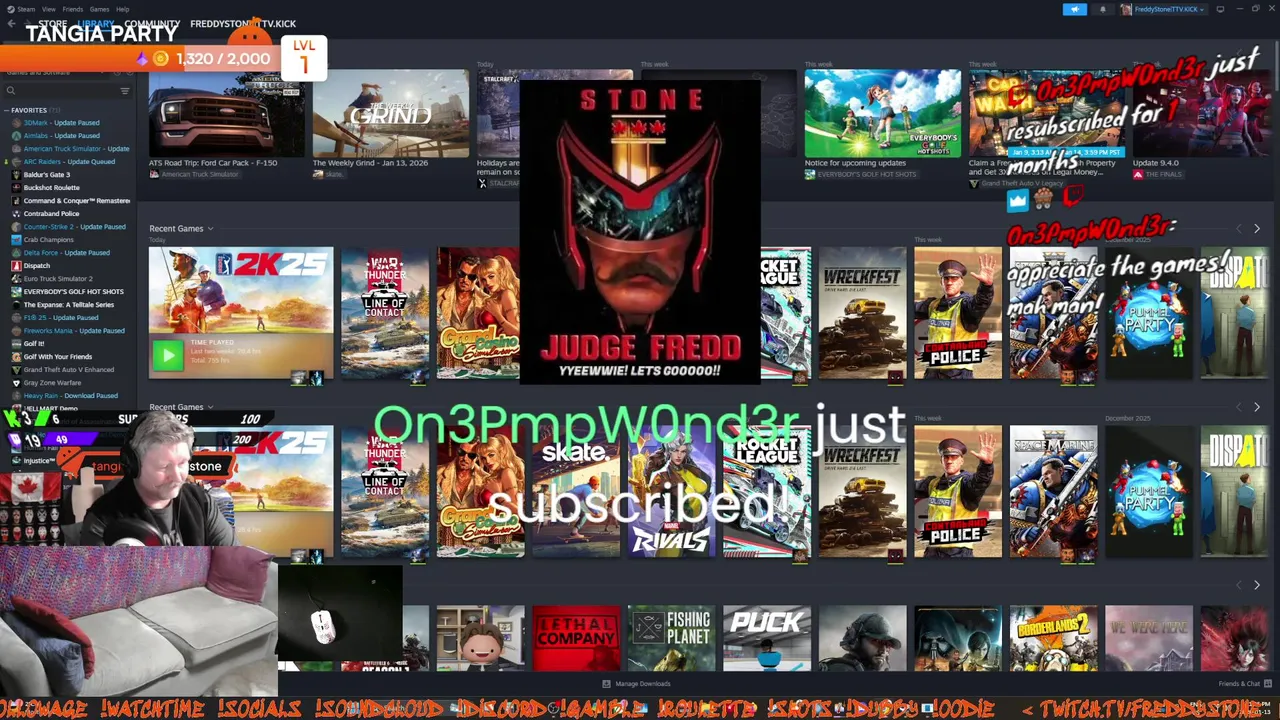Click the Contraband Police icon in sidebar
This screenshot has height=720, width=1280.
pyautogui.click(x=16, y=214)
